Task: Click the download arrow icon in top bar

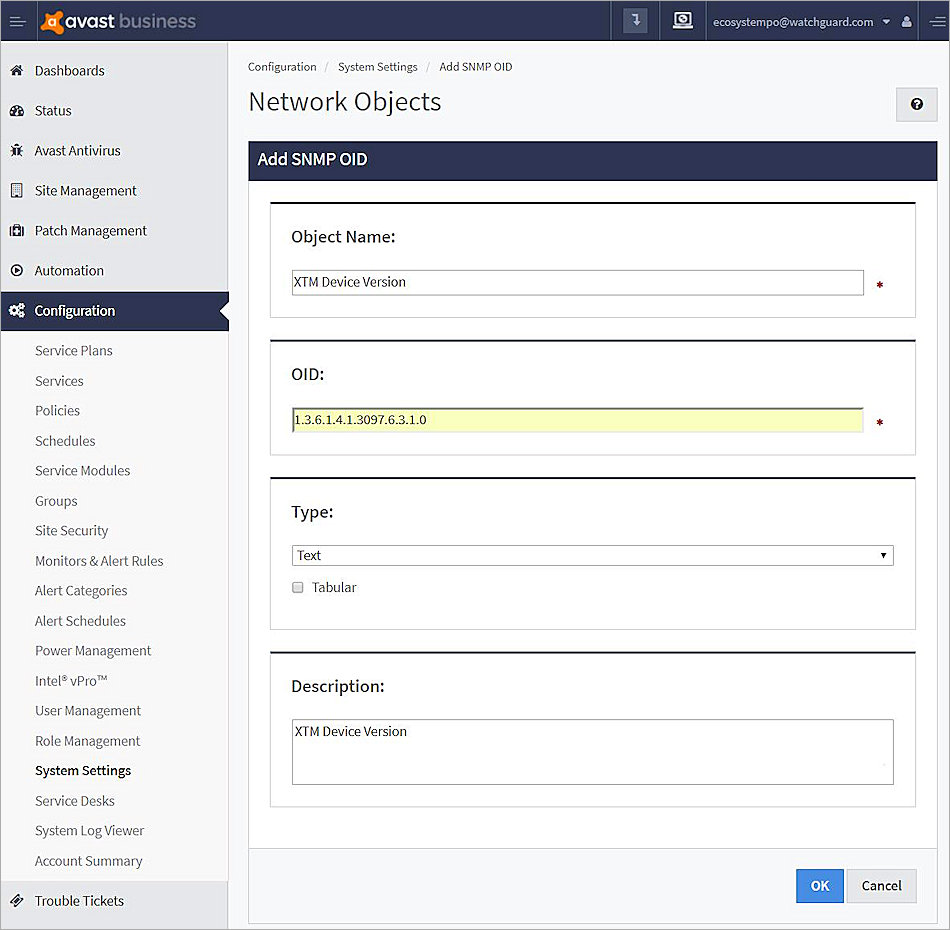Action: [x=635, y=20]
